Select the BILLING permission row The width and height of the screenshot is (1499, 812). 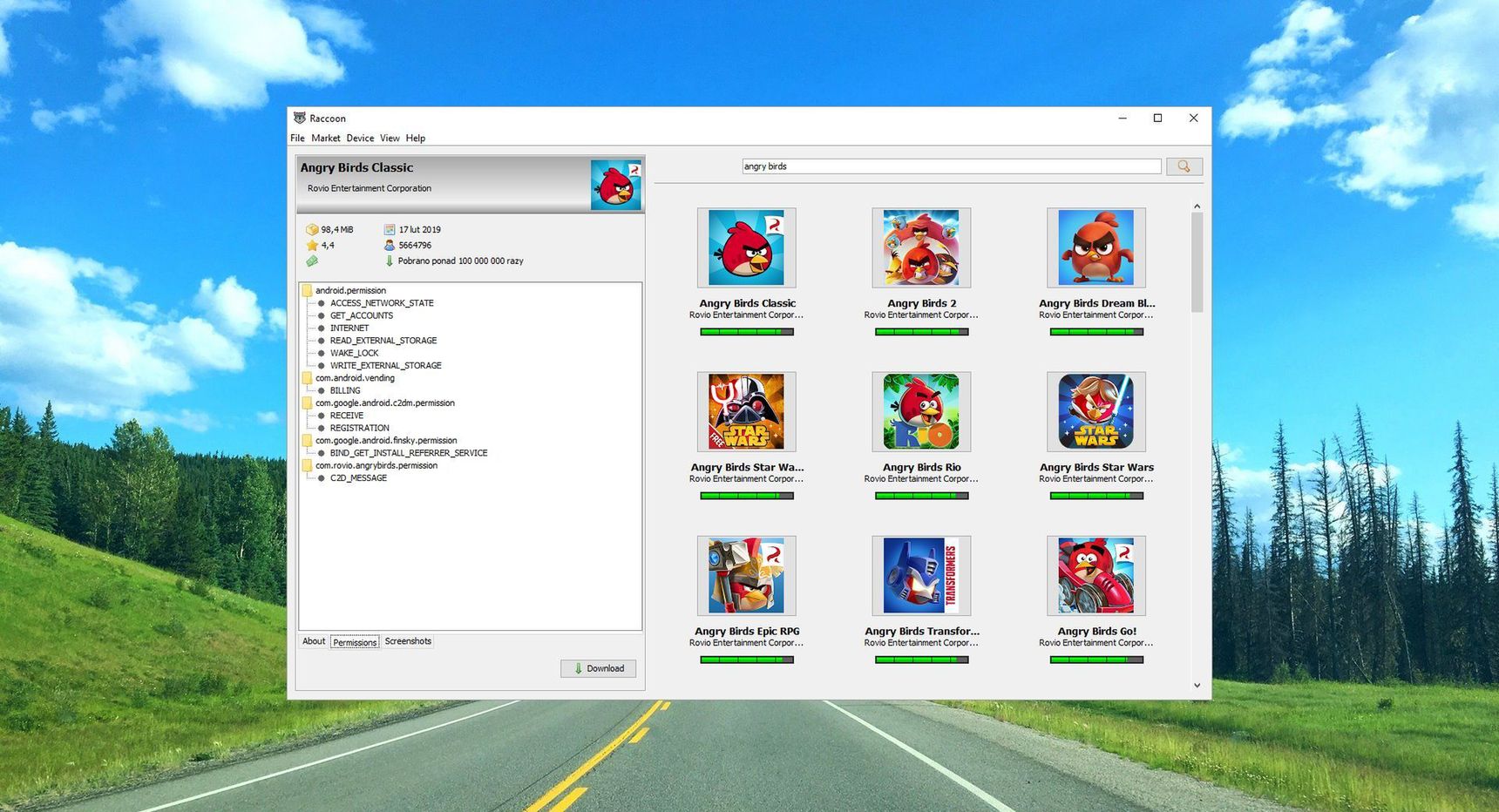point(345,391)
